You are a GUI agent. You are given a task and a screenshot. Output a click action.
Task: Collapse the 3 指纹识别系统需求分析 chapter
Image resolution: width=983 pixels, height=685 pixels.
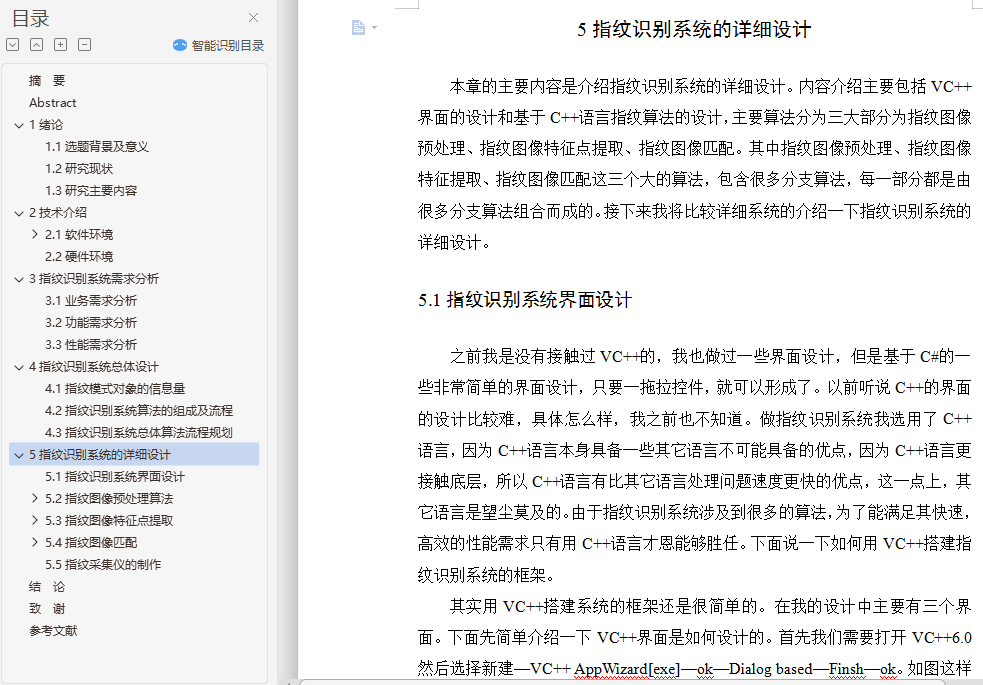click(x=19, y=279)
